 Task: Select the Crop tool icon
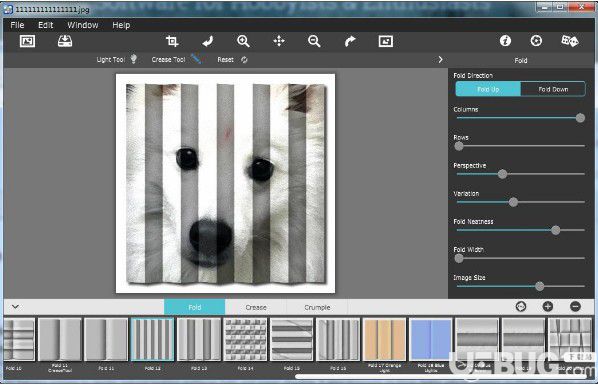click(172, 41)
